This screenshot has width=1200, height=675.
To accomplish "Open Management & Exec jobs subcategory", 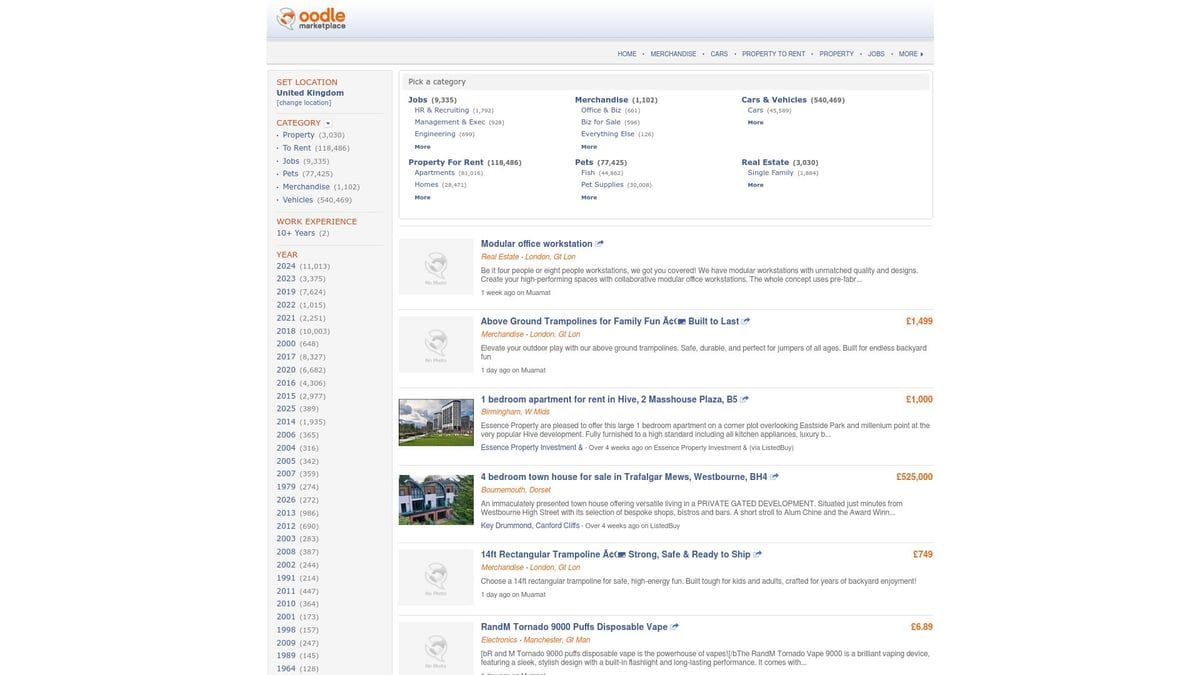I will coord(450,122).
